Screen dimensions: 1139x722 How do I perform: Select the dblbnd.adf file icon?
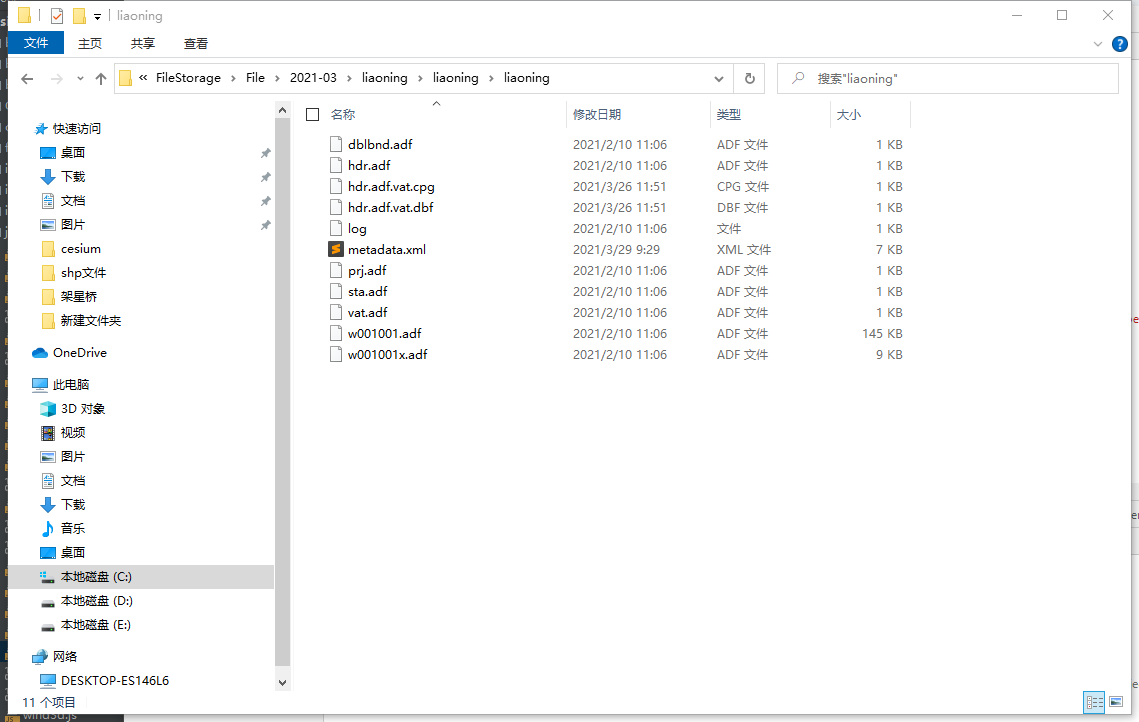point(336,144)
